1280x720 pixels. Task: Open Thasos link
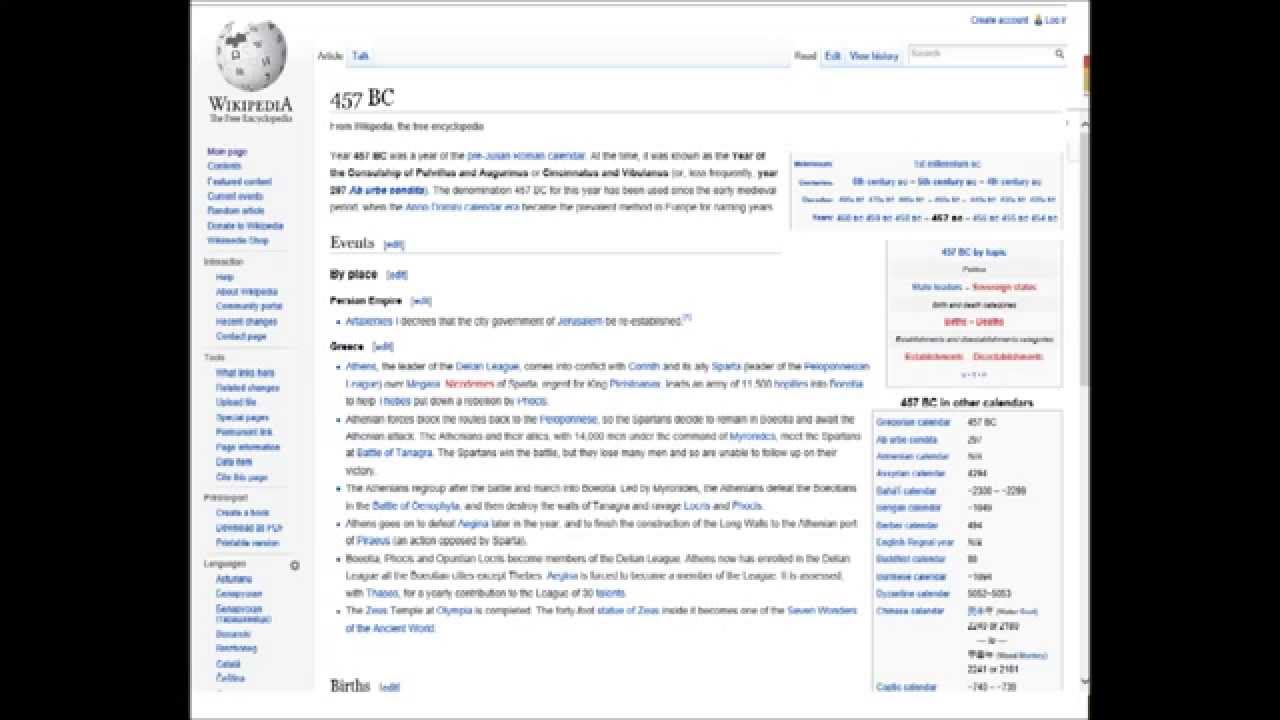tap(382, 593)
